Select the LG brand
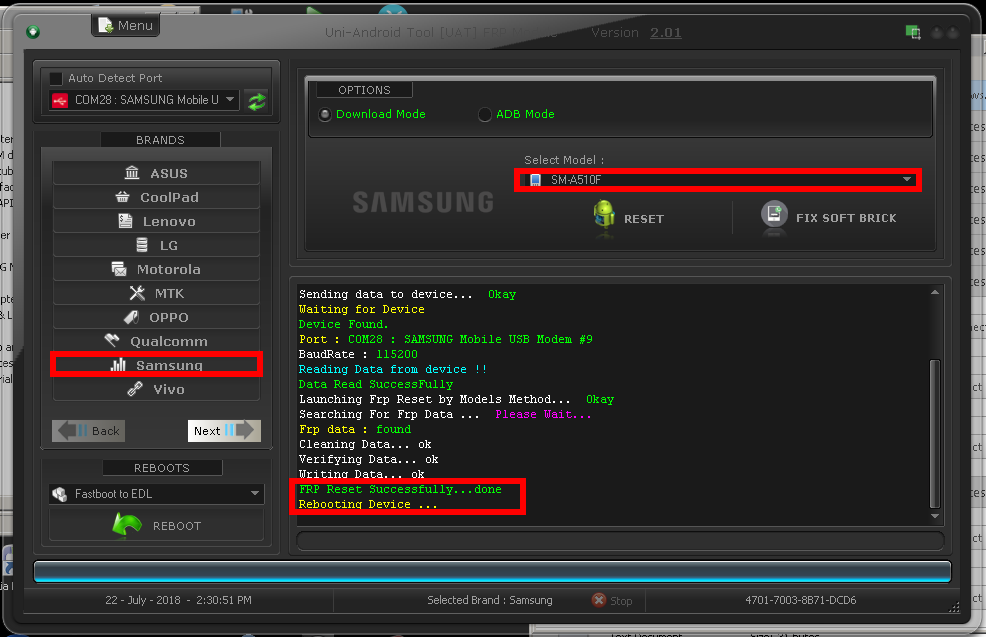986x637 pixels. pos(157,245)
